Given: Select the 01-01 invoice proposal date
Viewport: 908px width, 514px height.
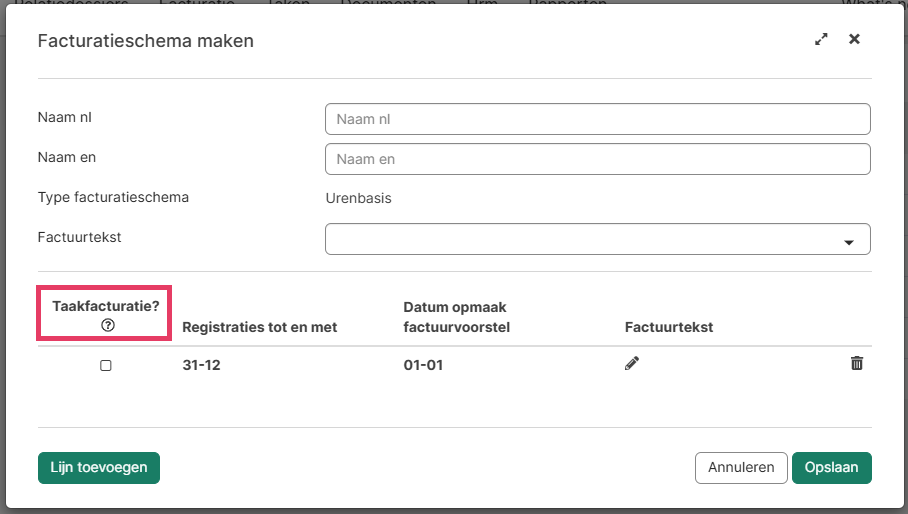Looking at the screenshot, I should coord(423,365).
